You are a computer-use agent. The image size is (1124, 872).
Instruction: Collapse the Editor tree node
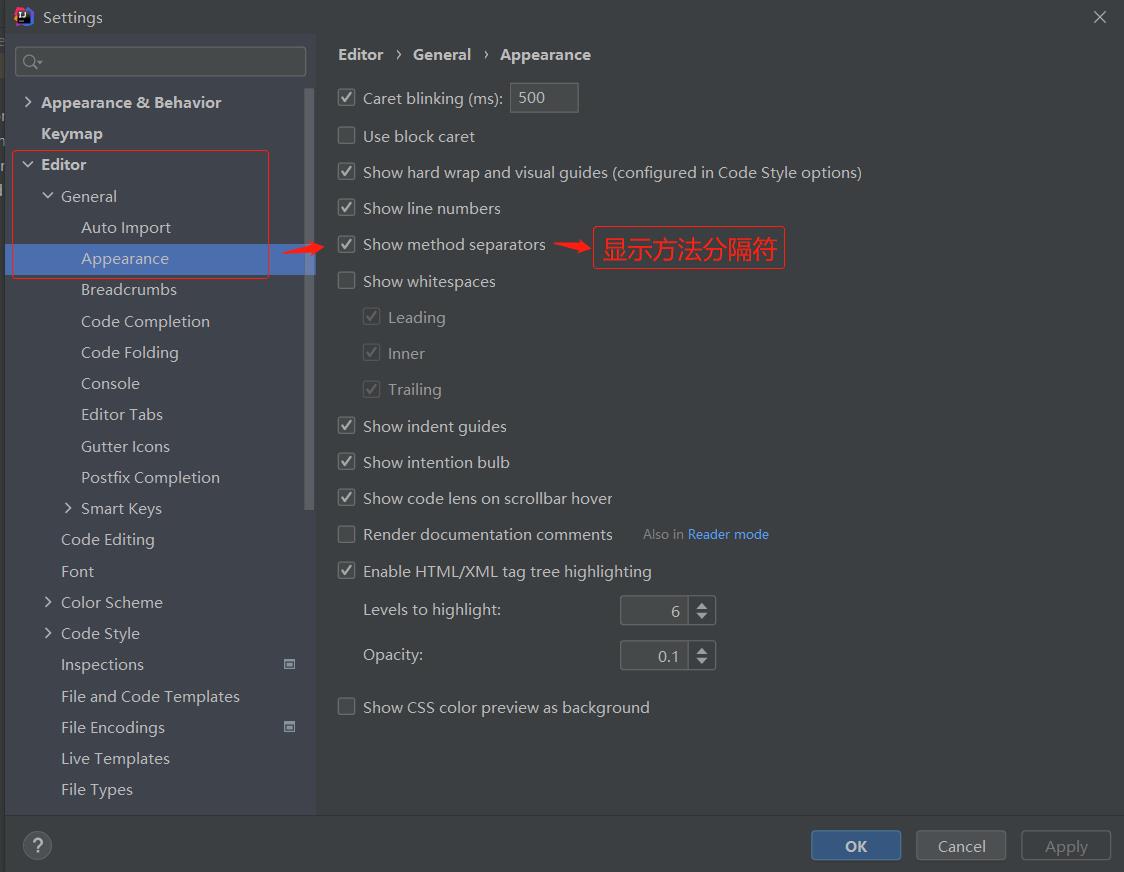[x=28, y=164]
